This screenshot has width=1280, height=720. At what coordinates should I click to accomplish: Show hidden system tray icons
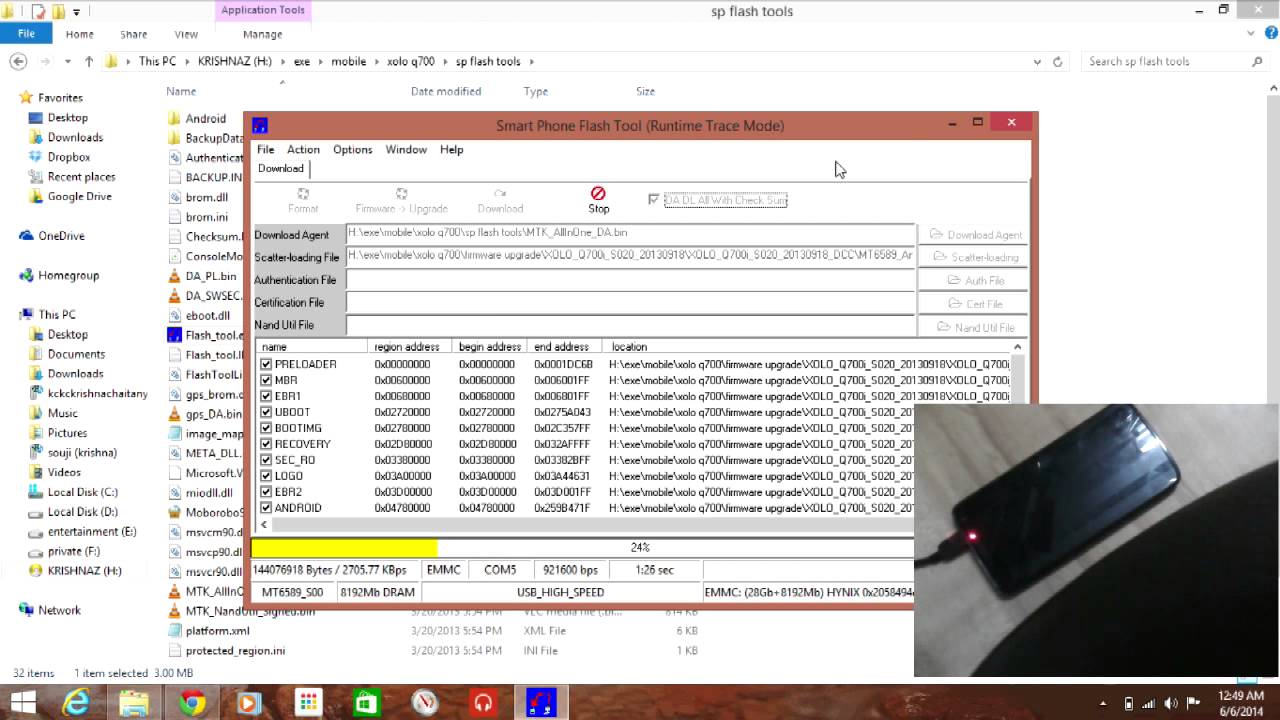1103,703
